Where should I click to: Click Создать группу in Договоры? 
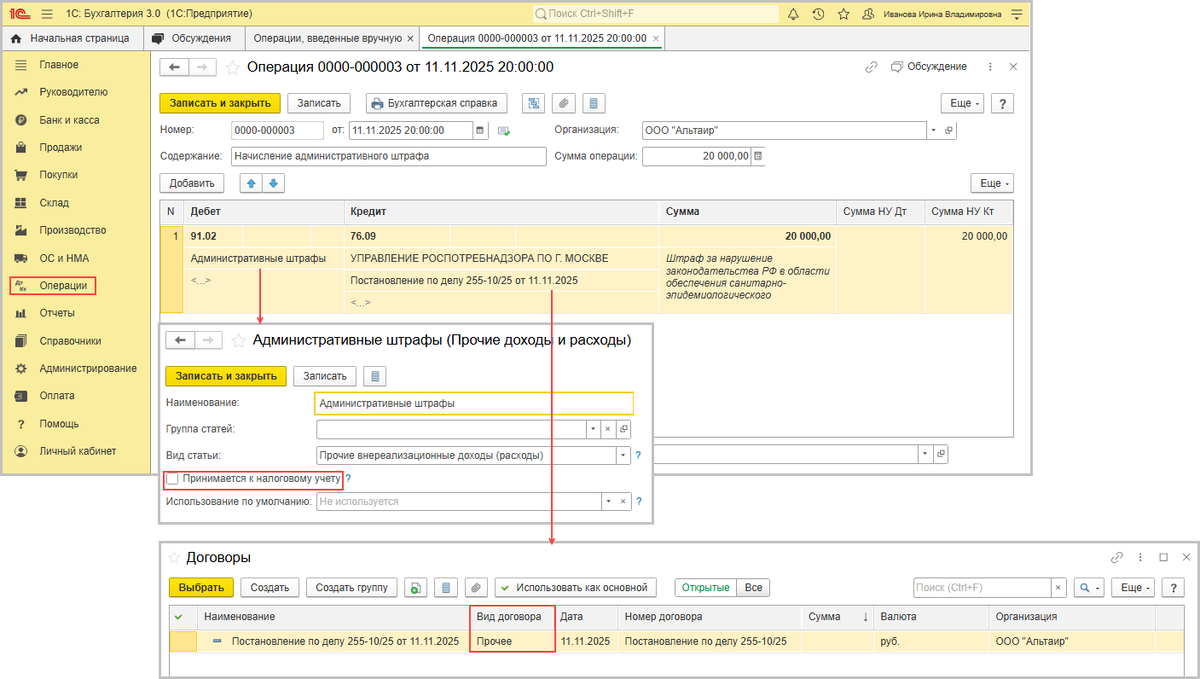coord(352,588)
